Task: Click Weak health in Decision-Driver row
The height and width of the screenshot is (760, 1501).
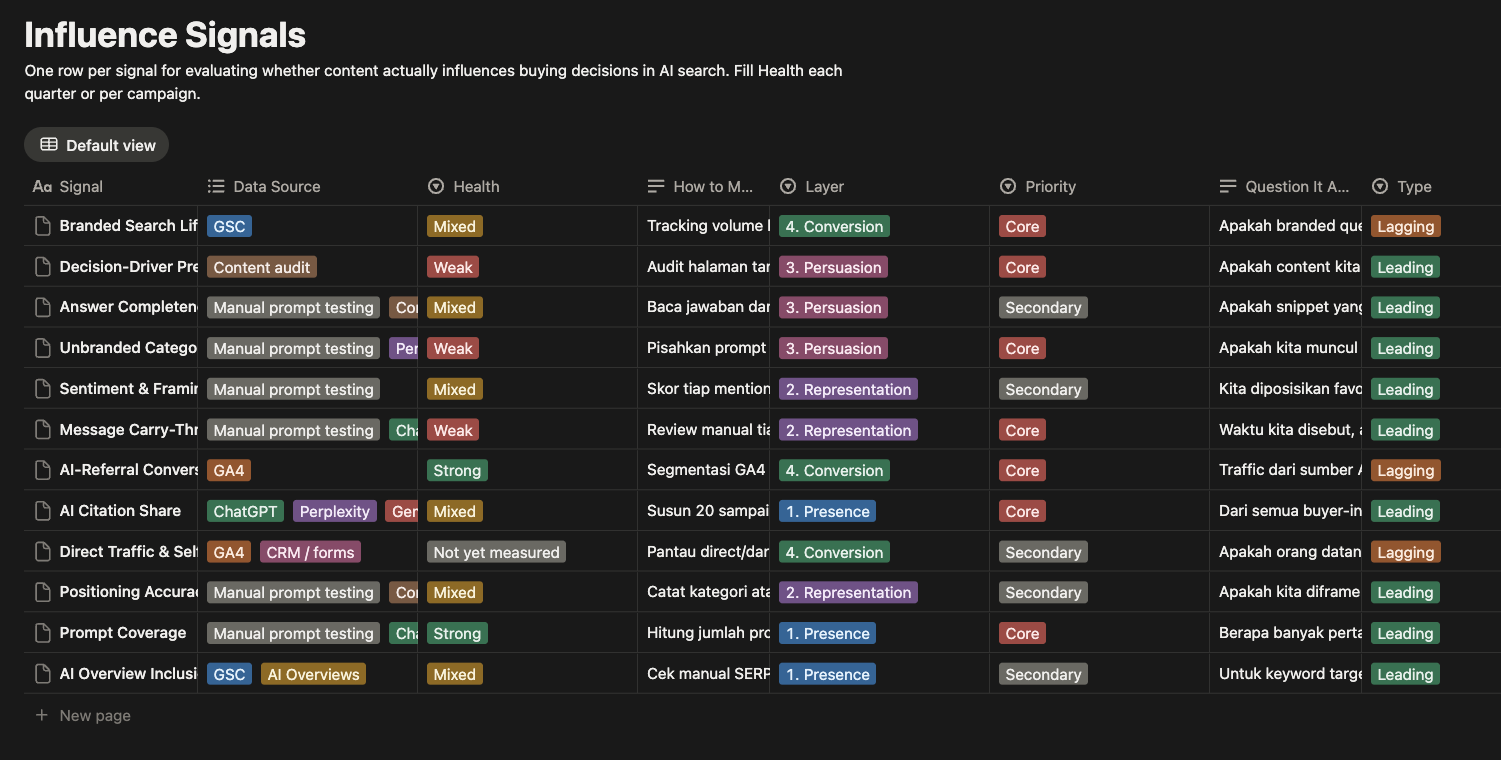Action: [453, 267]
